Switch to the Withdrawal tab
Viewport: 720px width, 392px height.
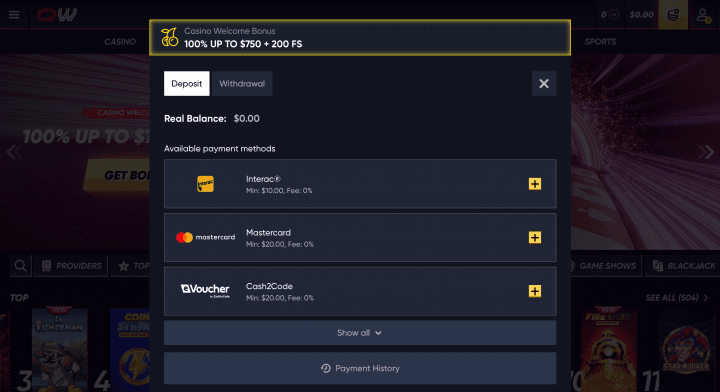(x=242, y=84)
